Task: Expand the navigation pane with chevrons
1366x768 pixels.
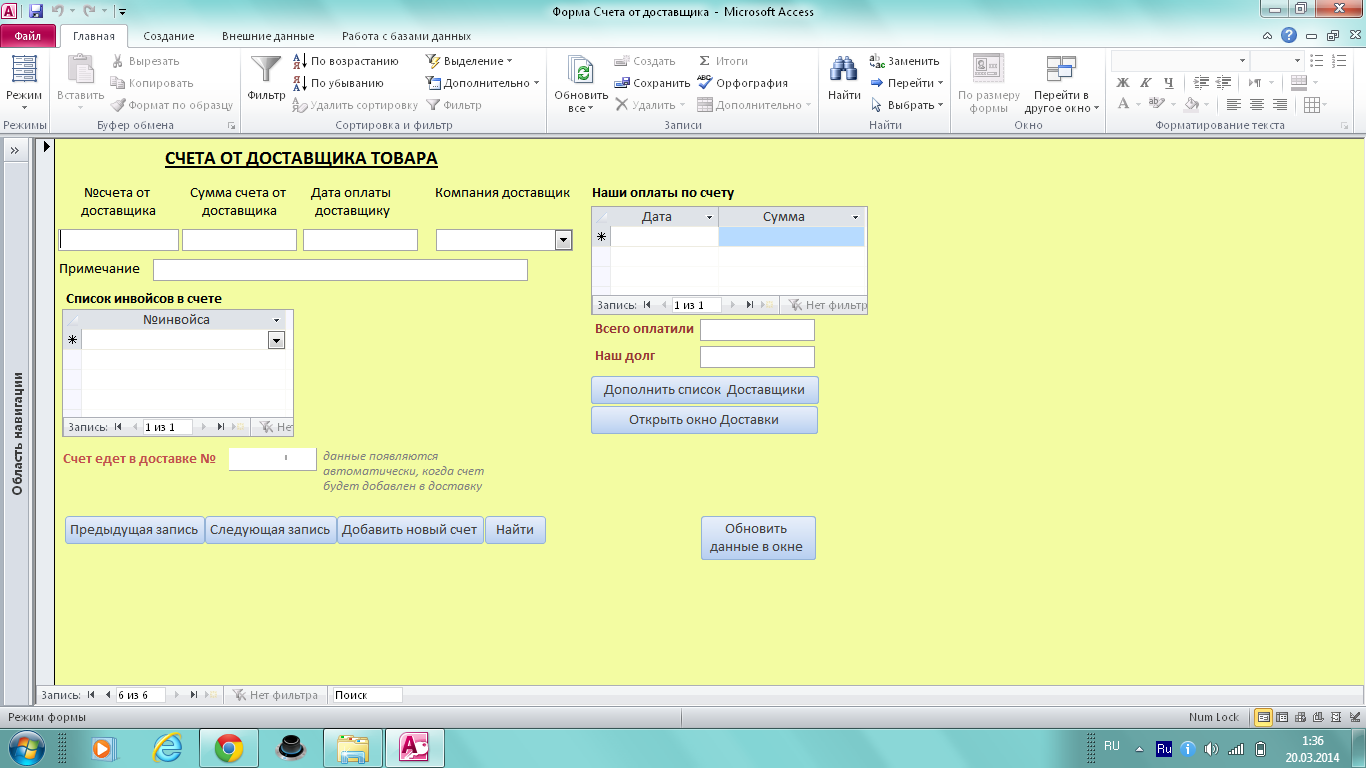Action: 16,150
